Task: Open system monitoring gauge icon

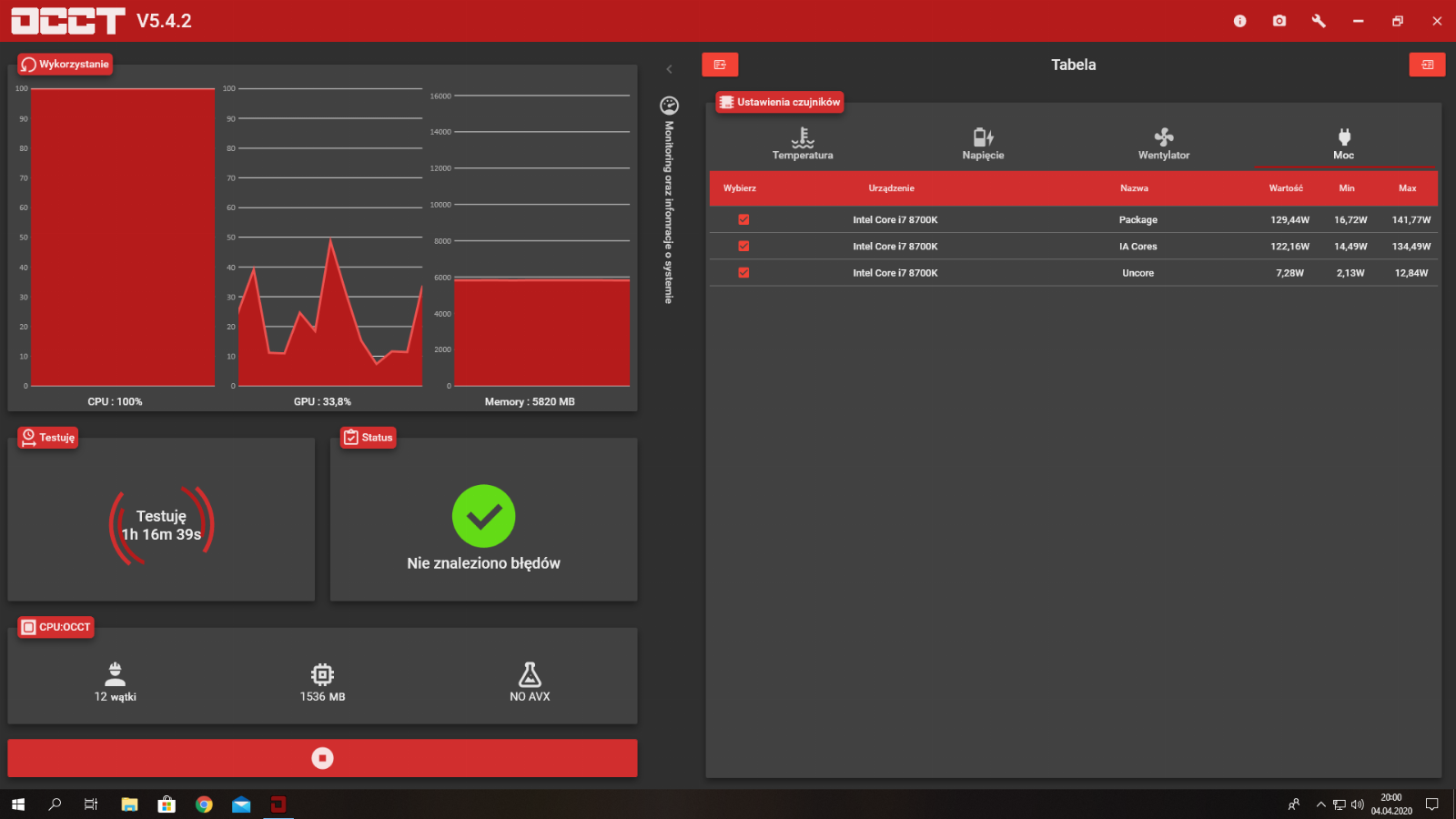Action: pos(669,106)
